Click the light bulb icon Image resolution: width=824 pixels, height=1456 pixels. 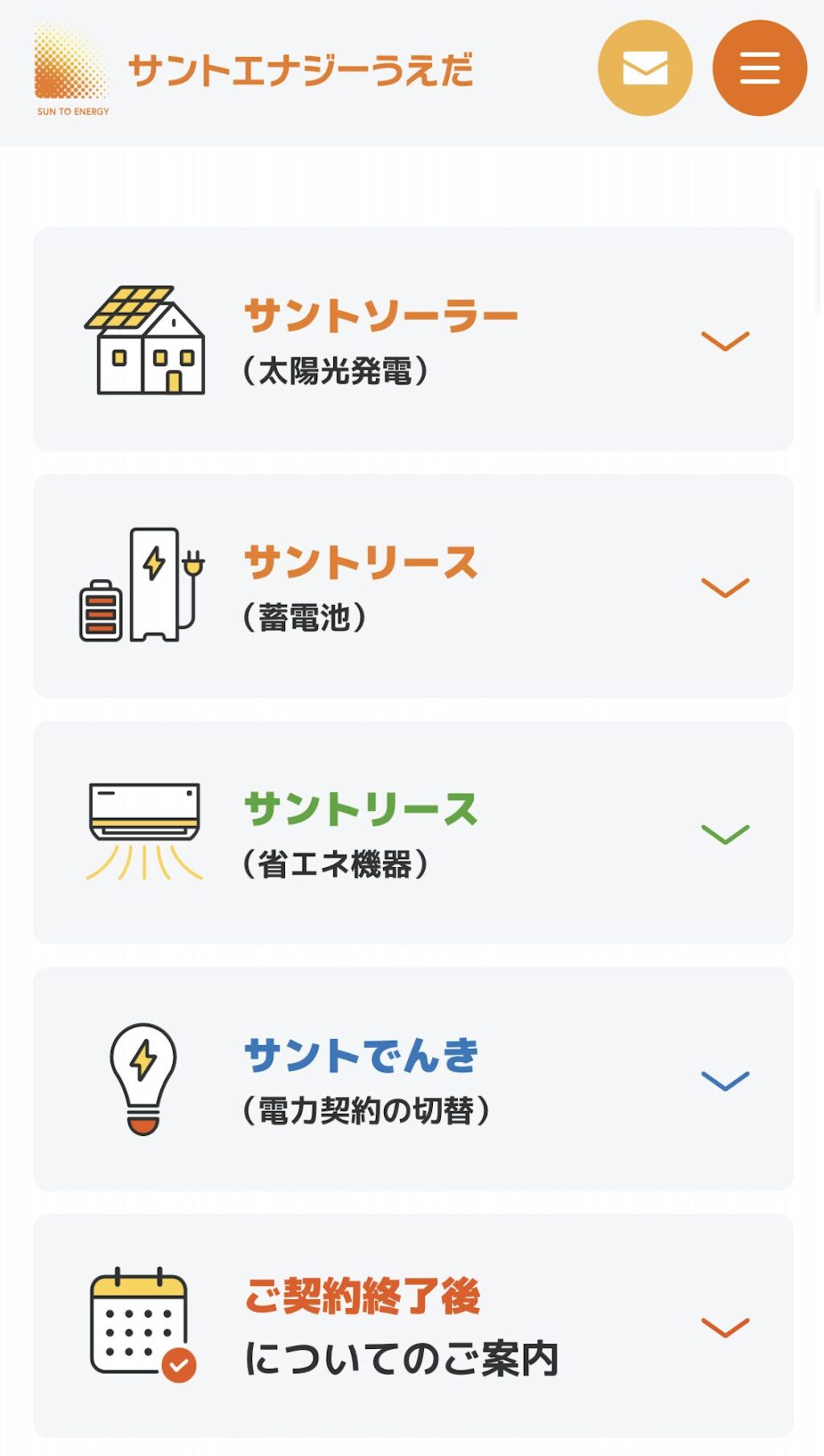click(x=143, y=1078)
